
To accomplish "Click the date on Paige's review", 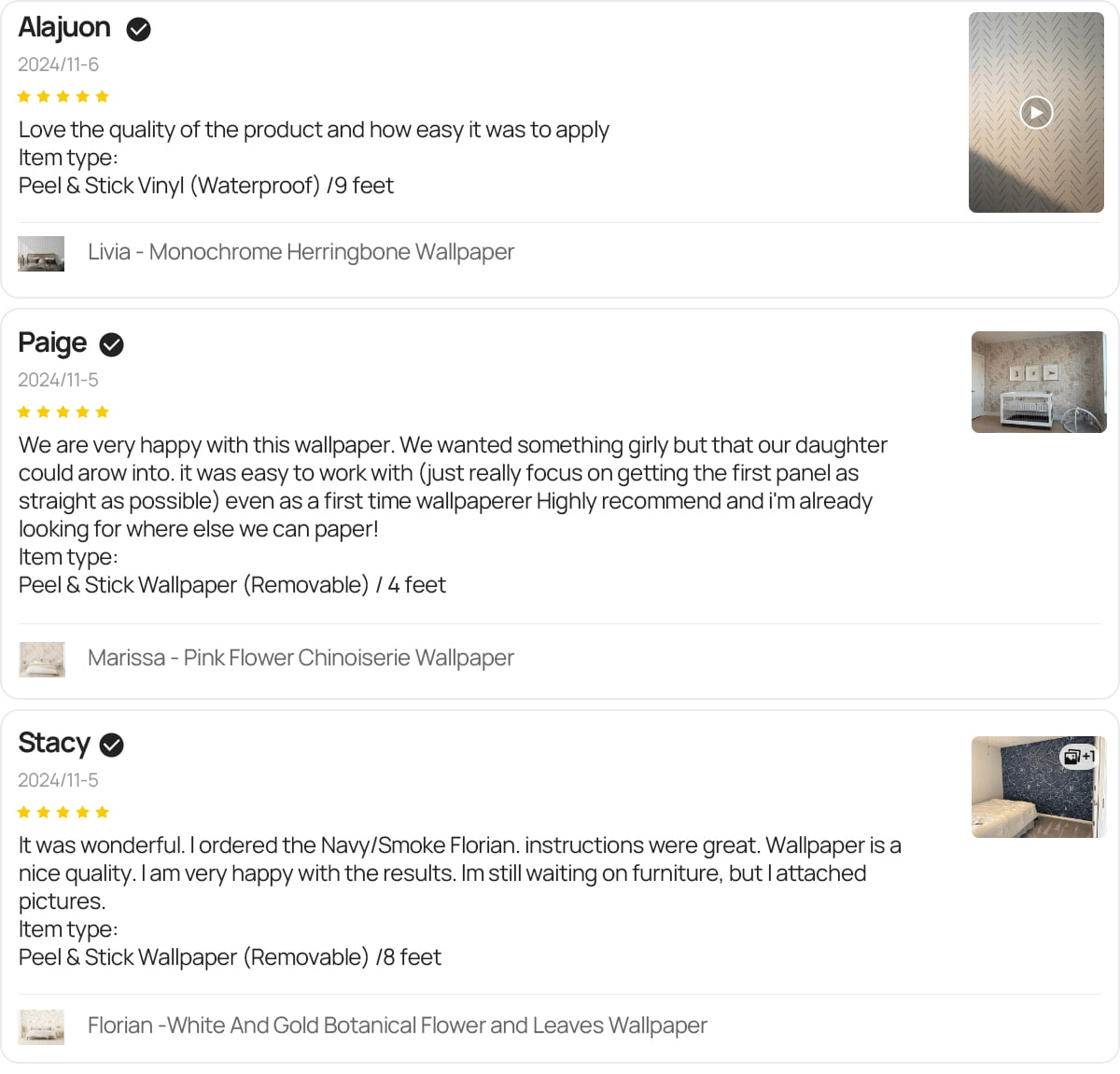I will (x=58, y=380).
